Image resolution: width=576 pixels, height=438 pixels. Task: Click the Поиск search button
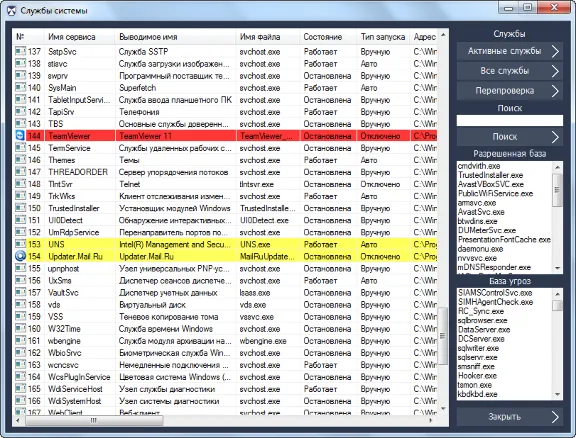pos(510,137)
